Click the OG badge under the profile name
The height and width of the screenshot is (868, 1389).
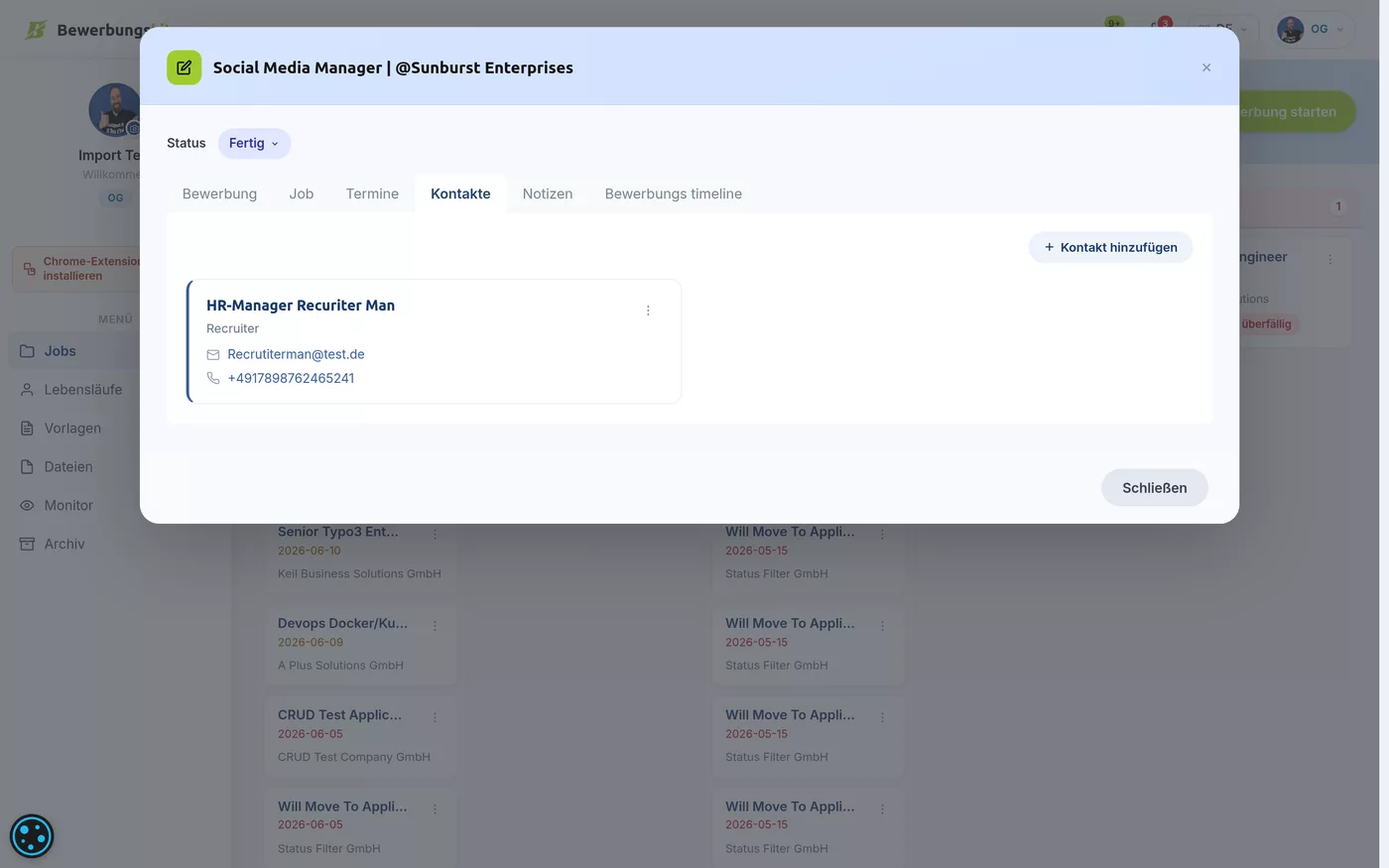pos(116,197)
